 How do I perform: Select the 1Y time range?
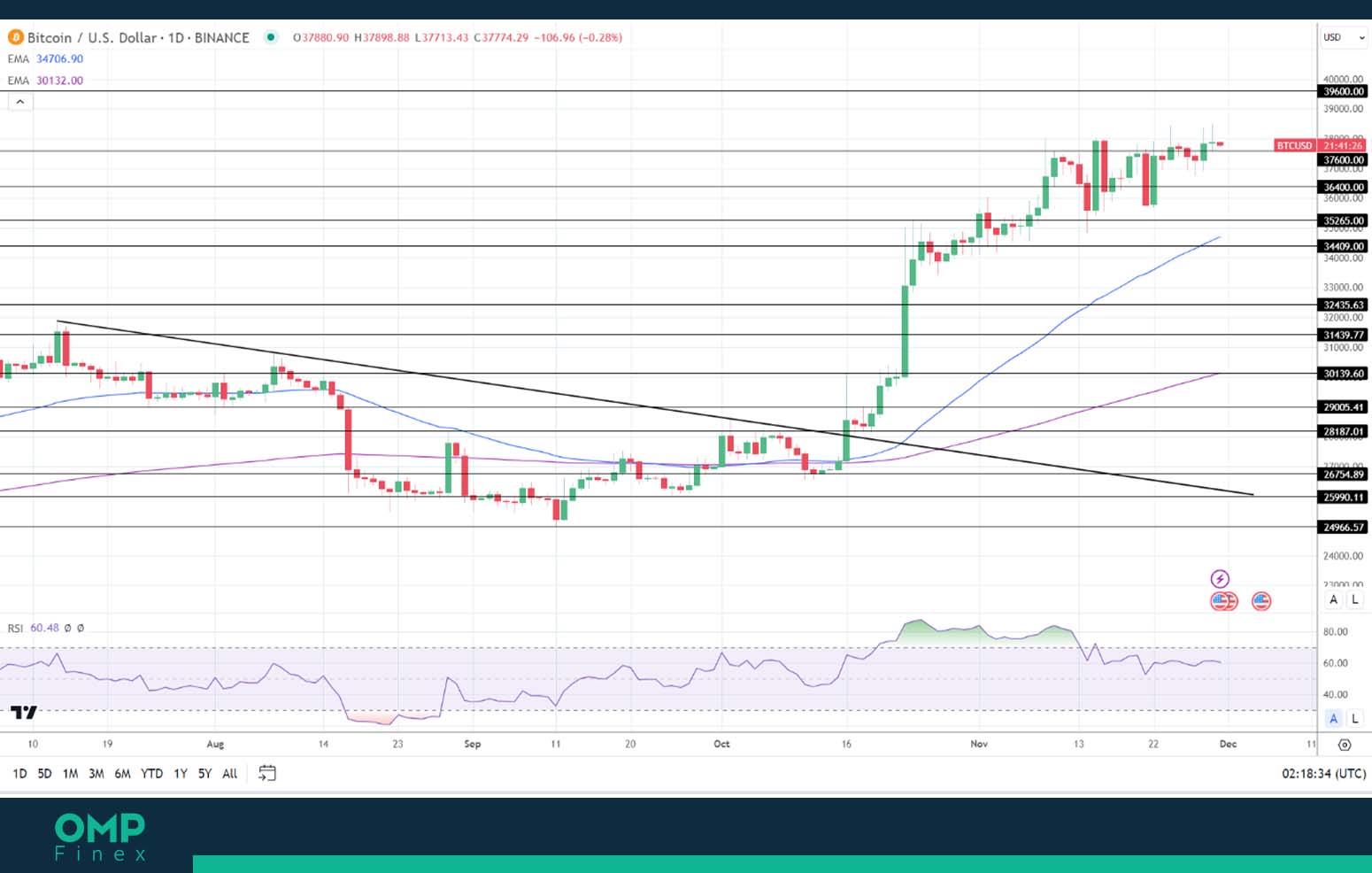point(181,774)
